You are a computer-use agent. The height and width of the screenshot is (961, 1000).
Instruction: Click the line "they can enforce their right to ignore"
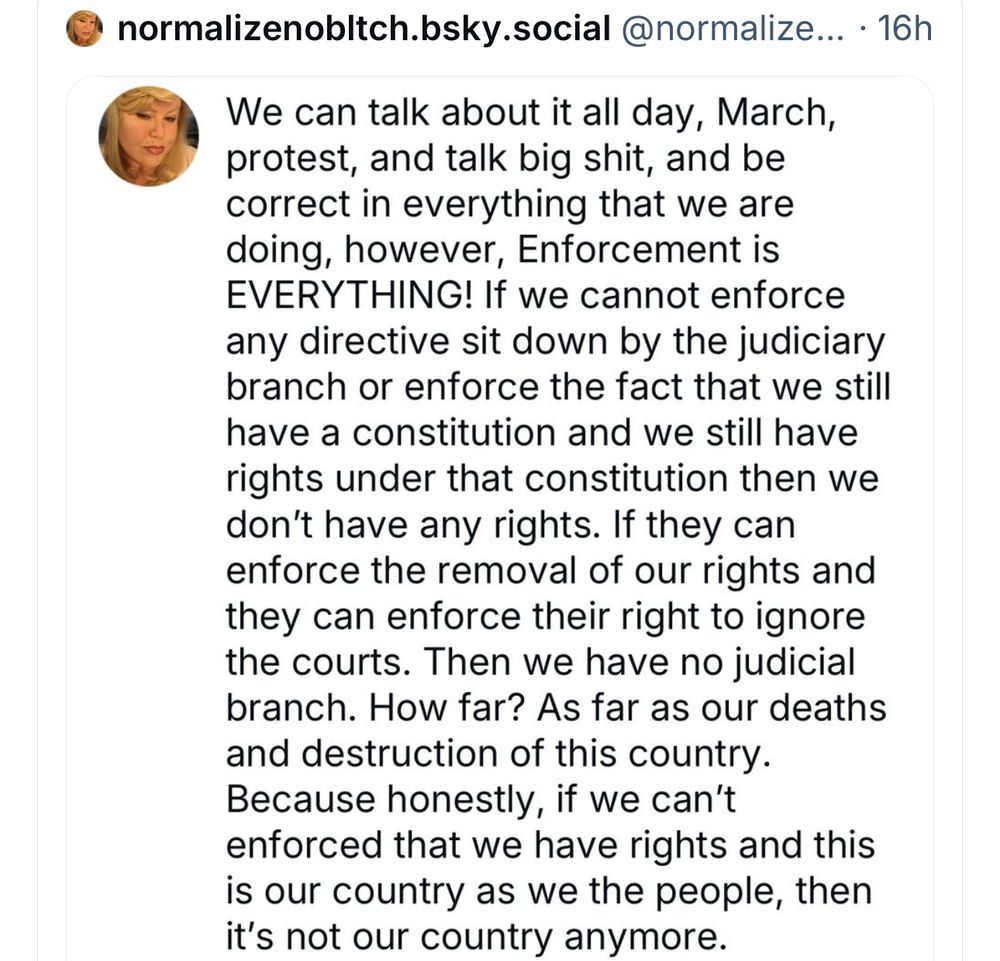tap(546, 617)
